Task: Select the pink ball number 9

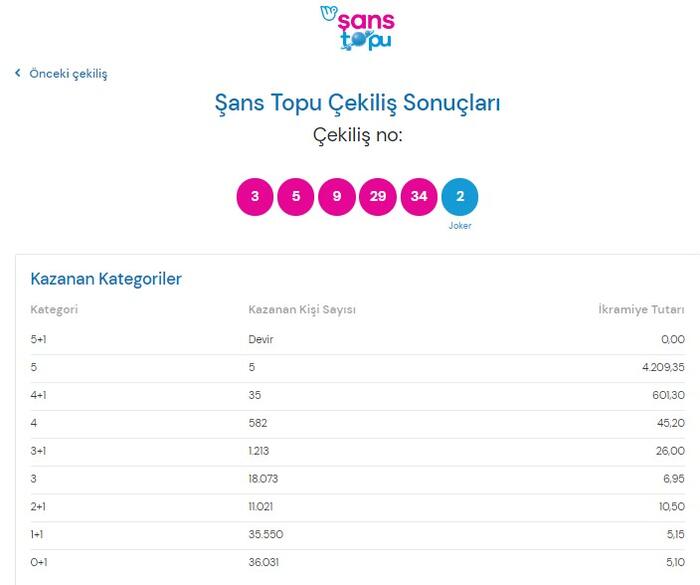Action: coord(337,196)
